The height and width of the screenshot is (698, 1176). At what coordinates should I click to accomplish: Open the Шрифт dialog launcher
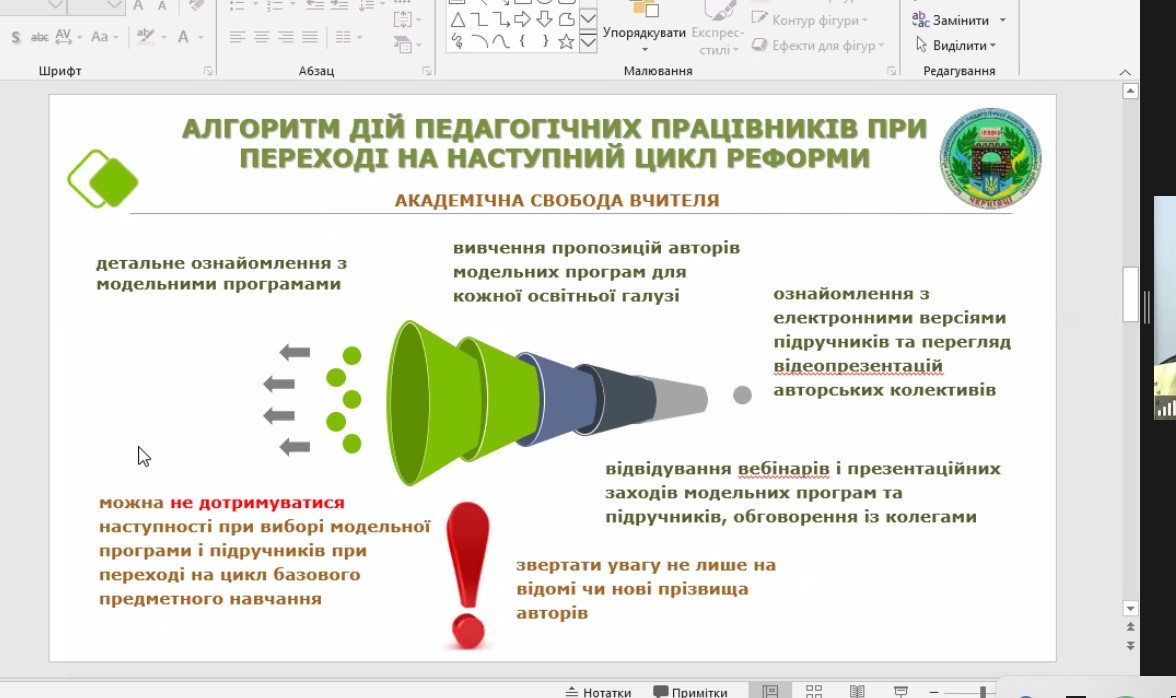[x=208, y=71]
